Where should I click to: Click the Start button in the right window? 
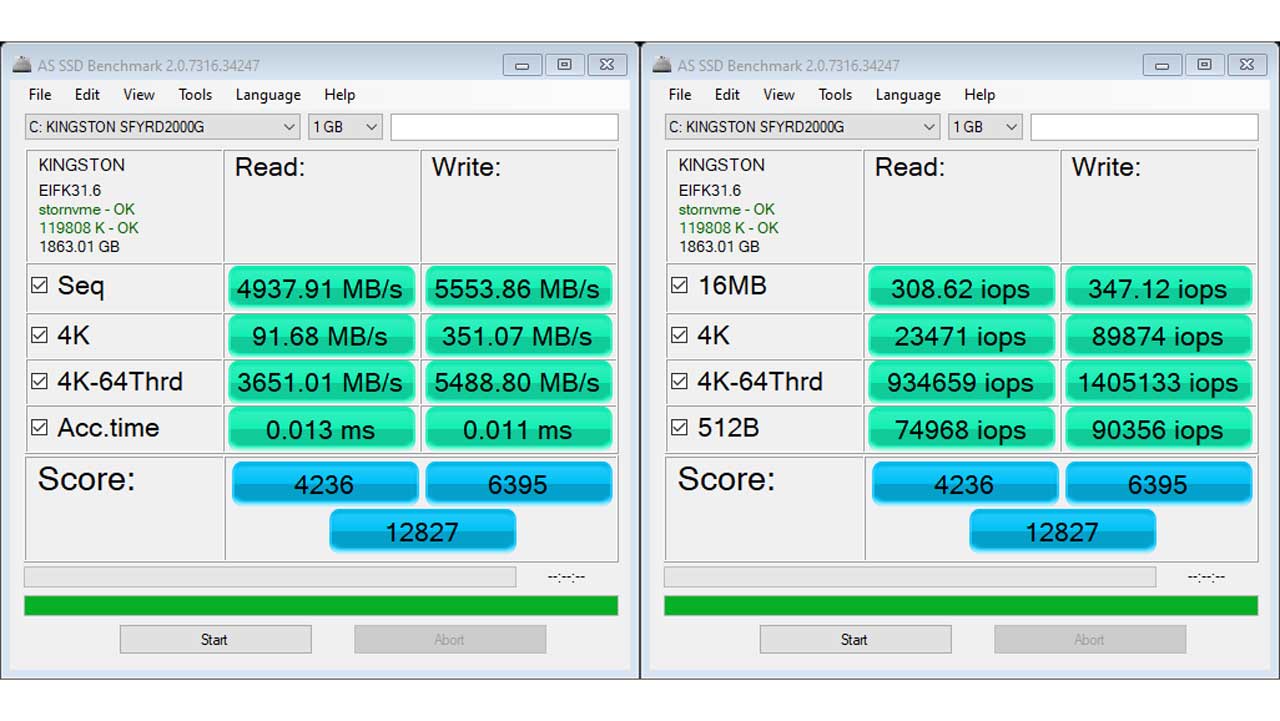(x=855, y=639)
